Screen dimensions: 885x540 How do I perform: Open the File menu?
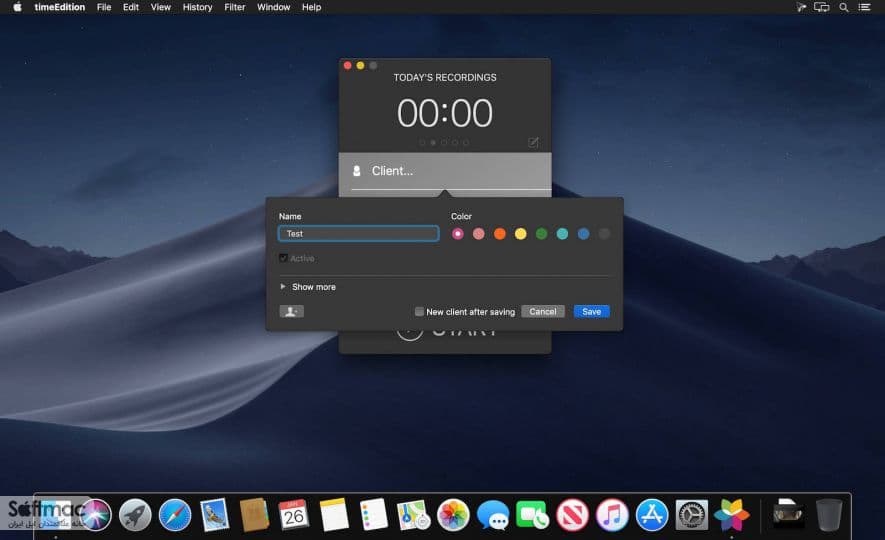(104, 7)
